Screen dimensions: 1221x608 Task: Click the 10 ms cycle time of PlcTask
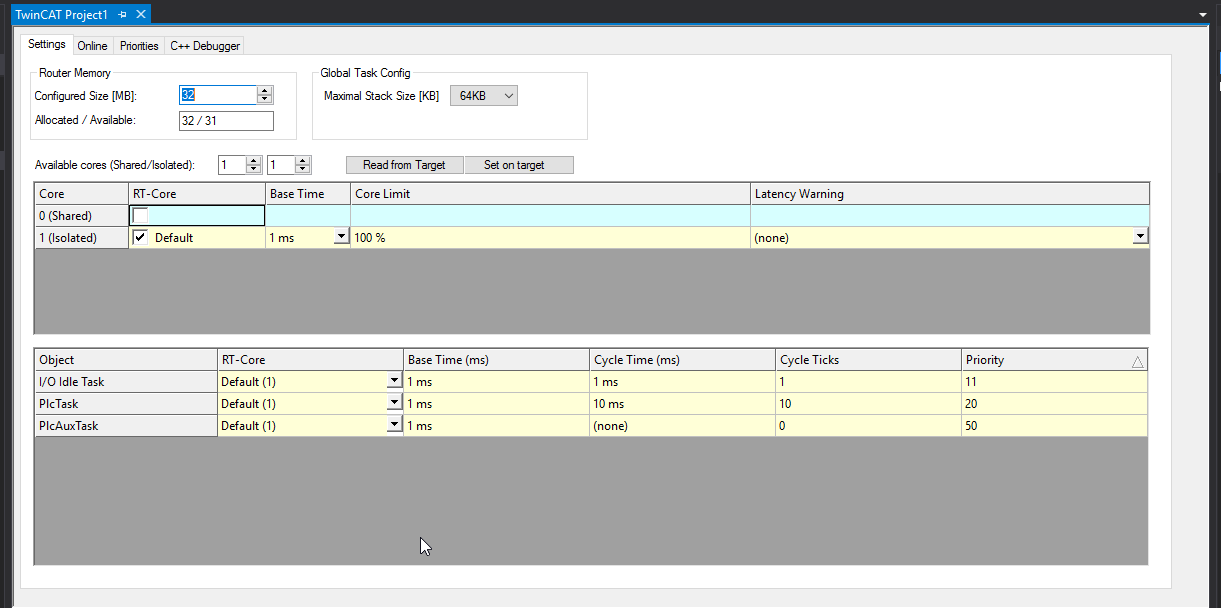pyautogui.click(x=683, y=404)
